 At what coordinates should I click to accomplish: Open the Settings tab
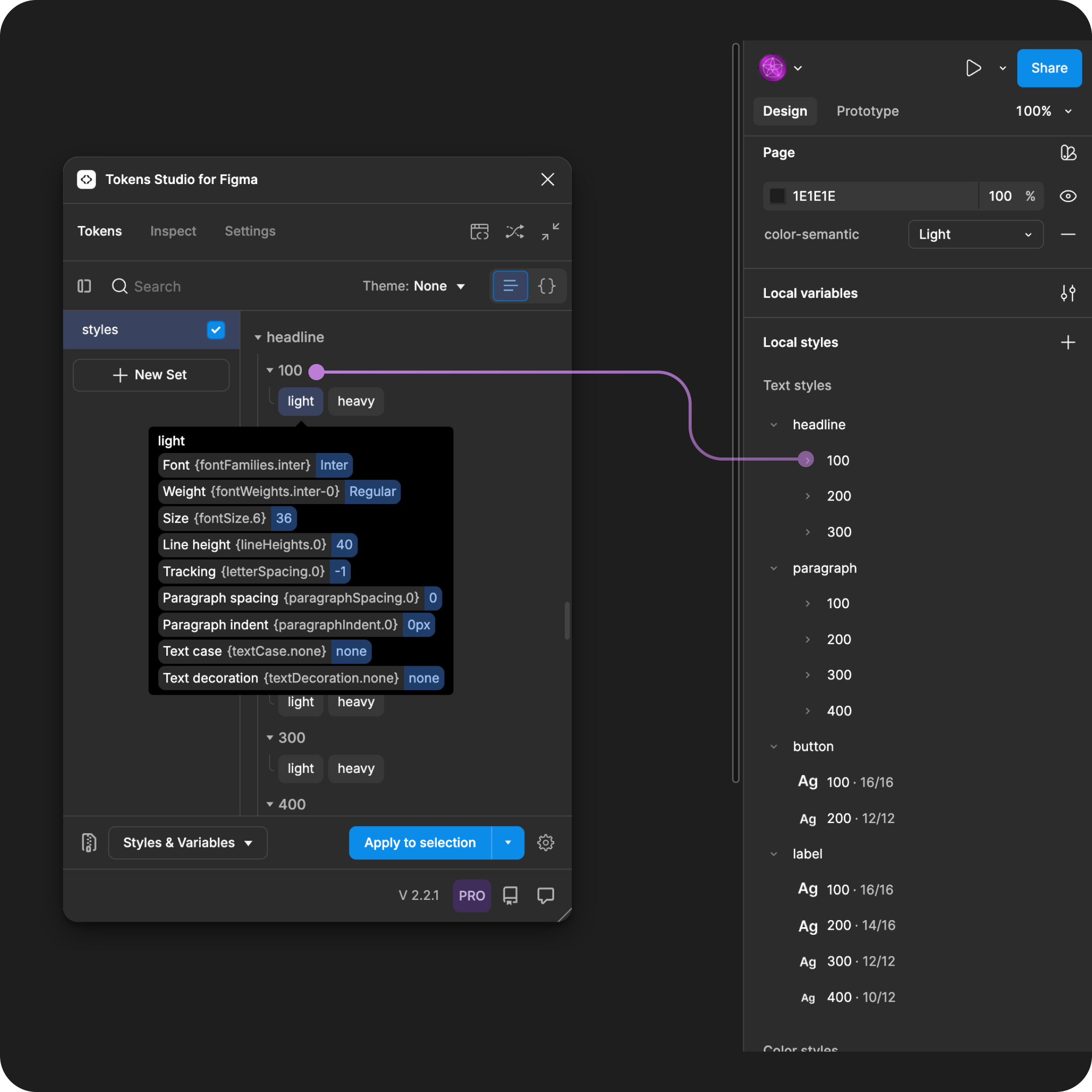[250, 231]
